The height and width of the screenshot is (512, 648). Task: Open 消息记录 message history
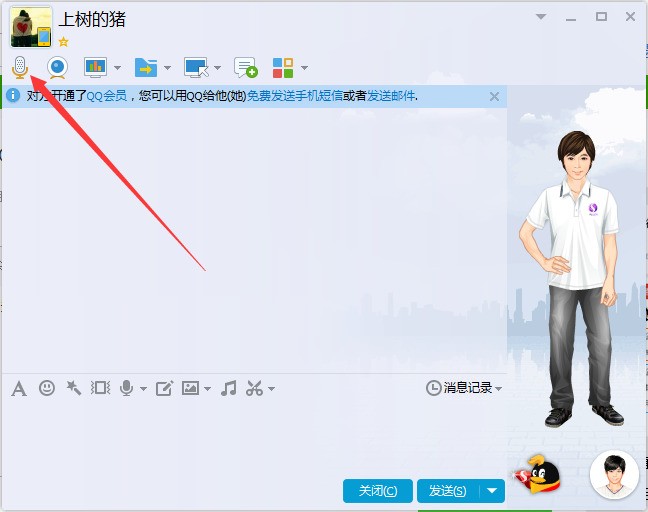pos(459,388)
